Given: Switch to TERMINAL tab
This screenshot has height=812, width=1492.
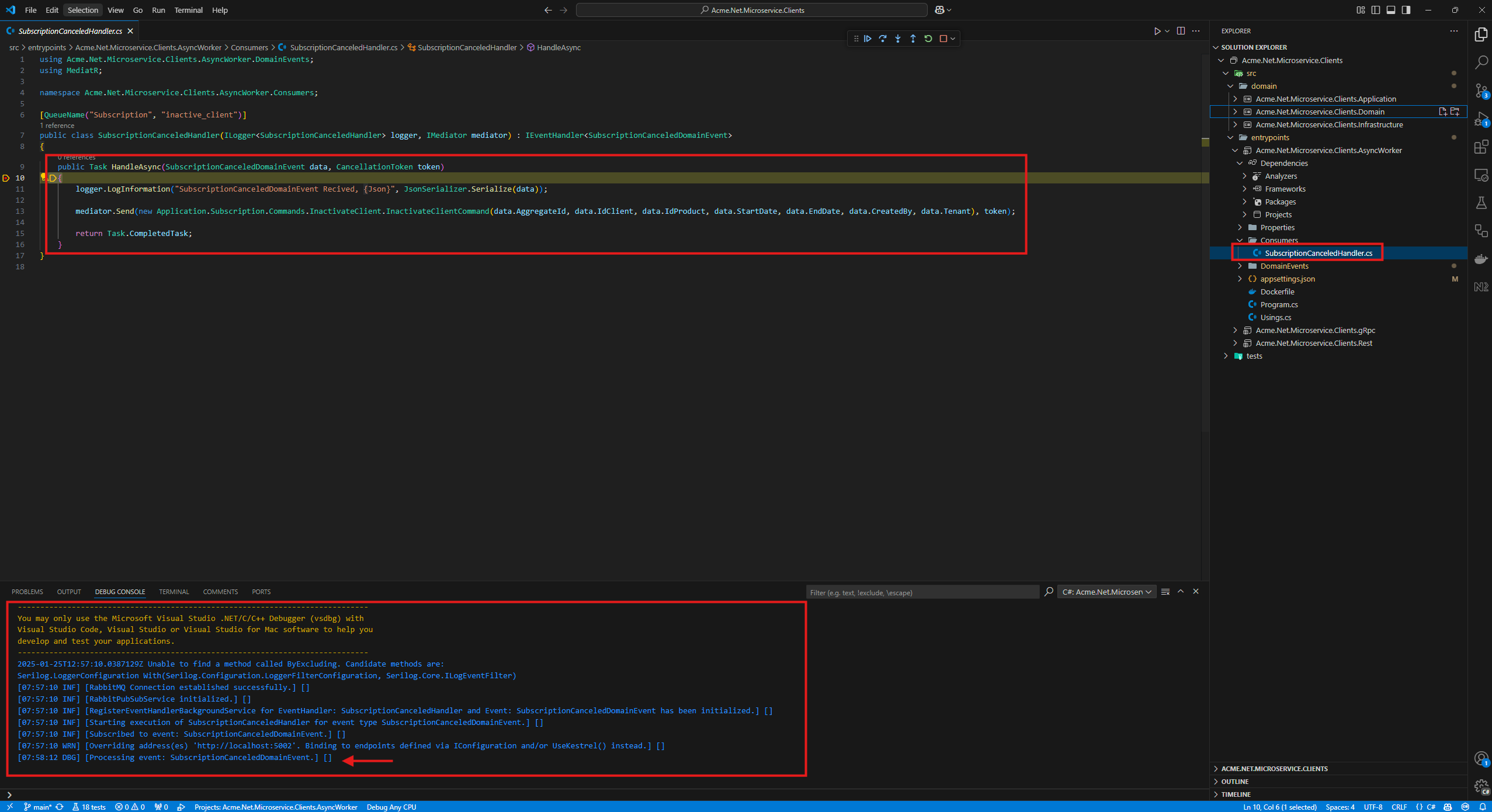Looking at the screenshot, I should click(x=174, y=592).
